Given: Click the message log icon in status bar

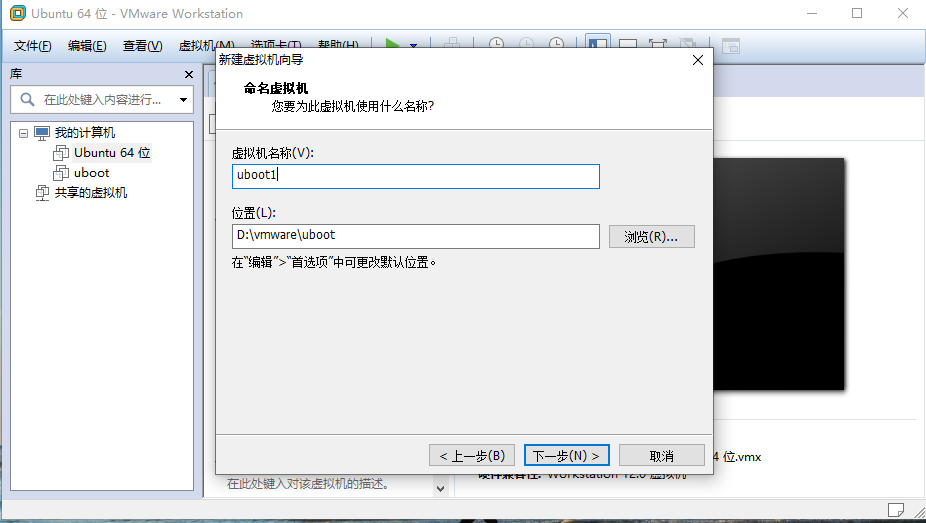Looking at the screenshot, I should click(895, 509).
